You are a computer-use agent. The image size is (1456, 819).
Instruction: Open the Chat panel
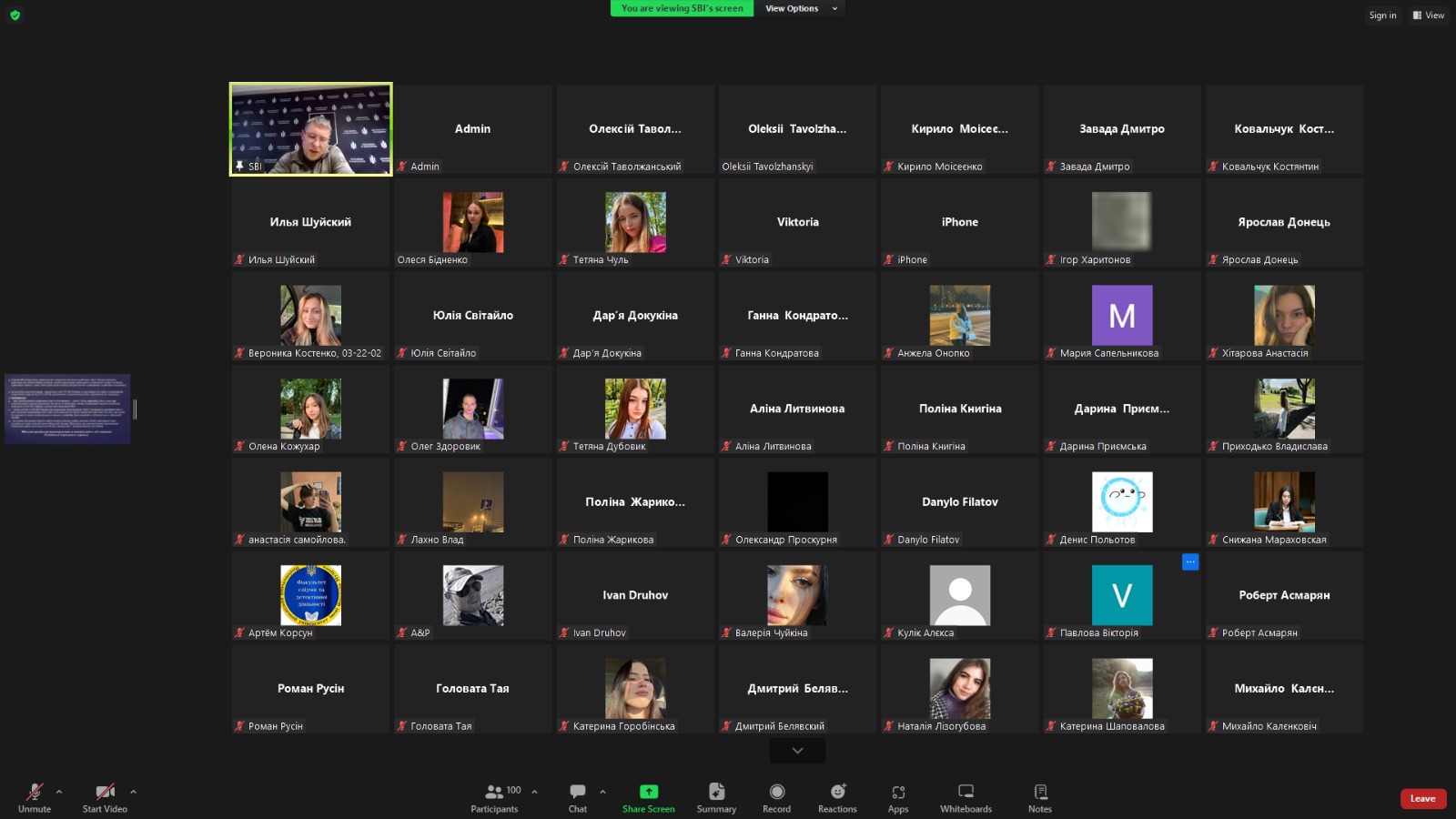[x=578, y=797]
